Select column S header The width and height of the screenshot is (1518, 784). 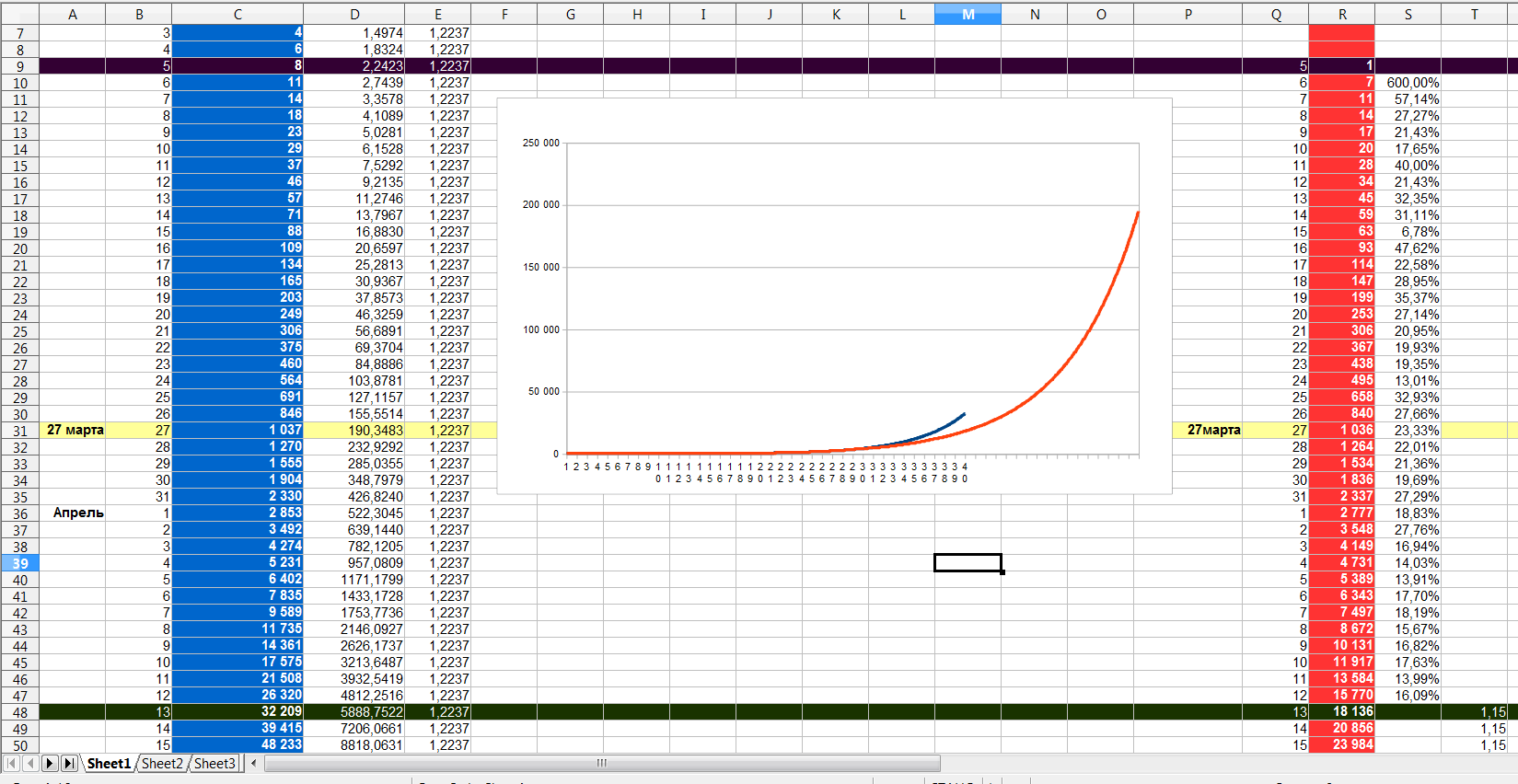[1408, 14]
